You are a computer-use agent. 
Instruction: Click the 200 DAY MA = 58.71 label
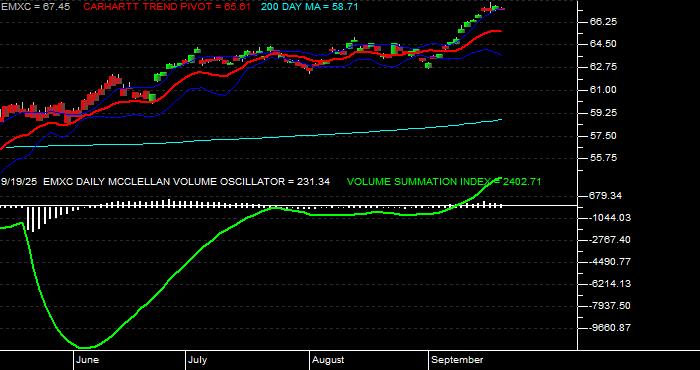[309, 7]
